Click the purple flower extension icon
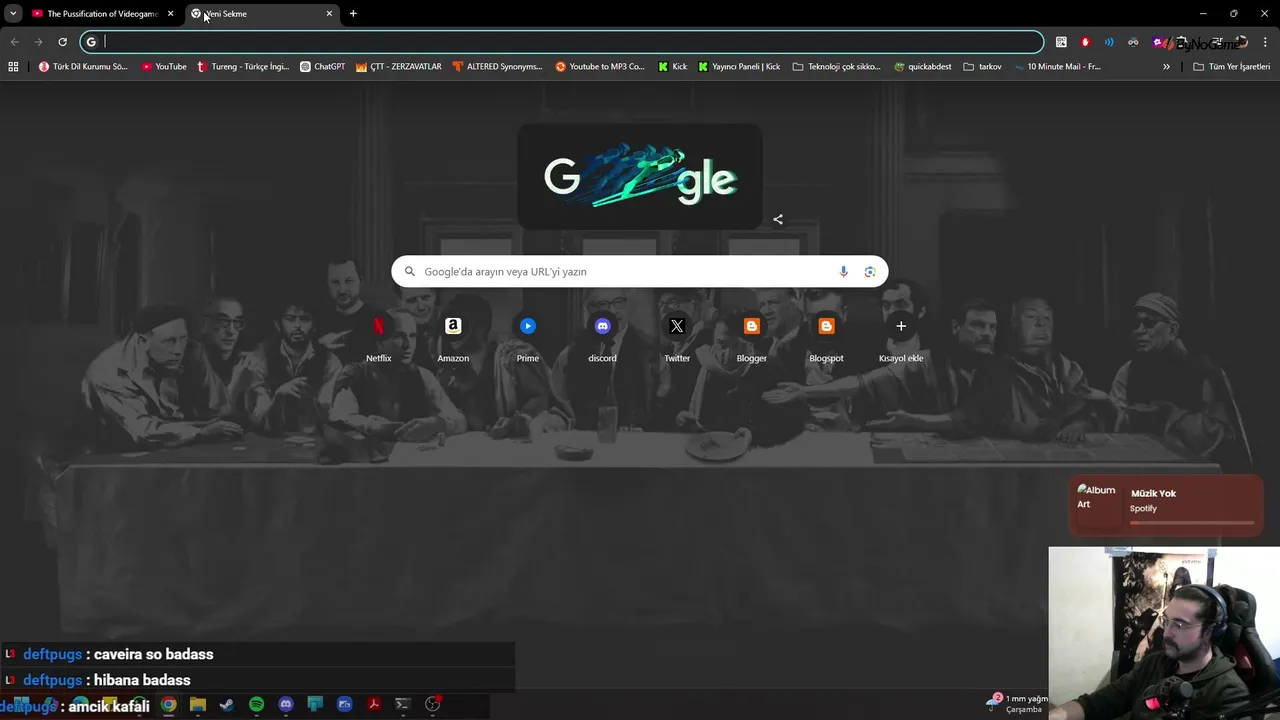The width and height of the screenshot is (1280, 720). (1157, 42)
